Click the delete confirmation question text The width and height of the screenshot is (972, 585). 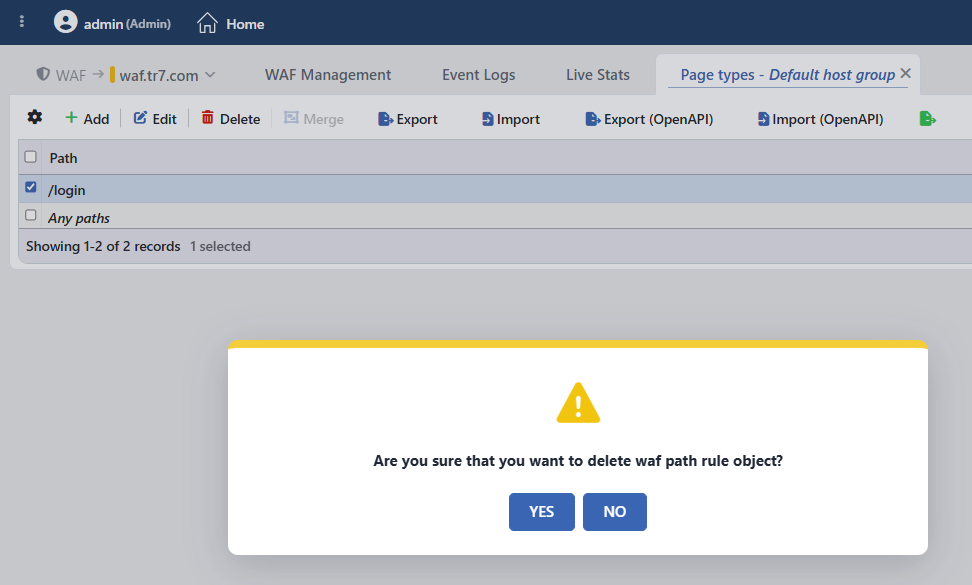pos(578,461)
